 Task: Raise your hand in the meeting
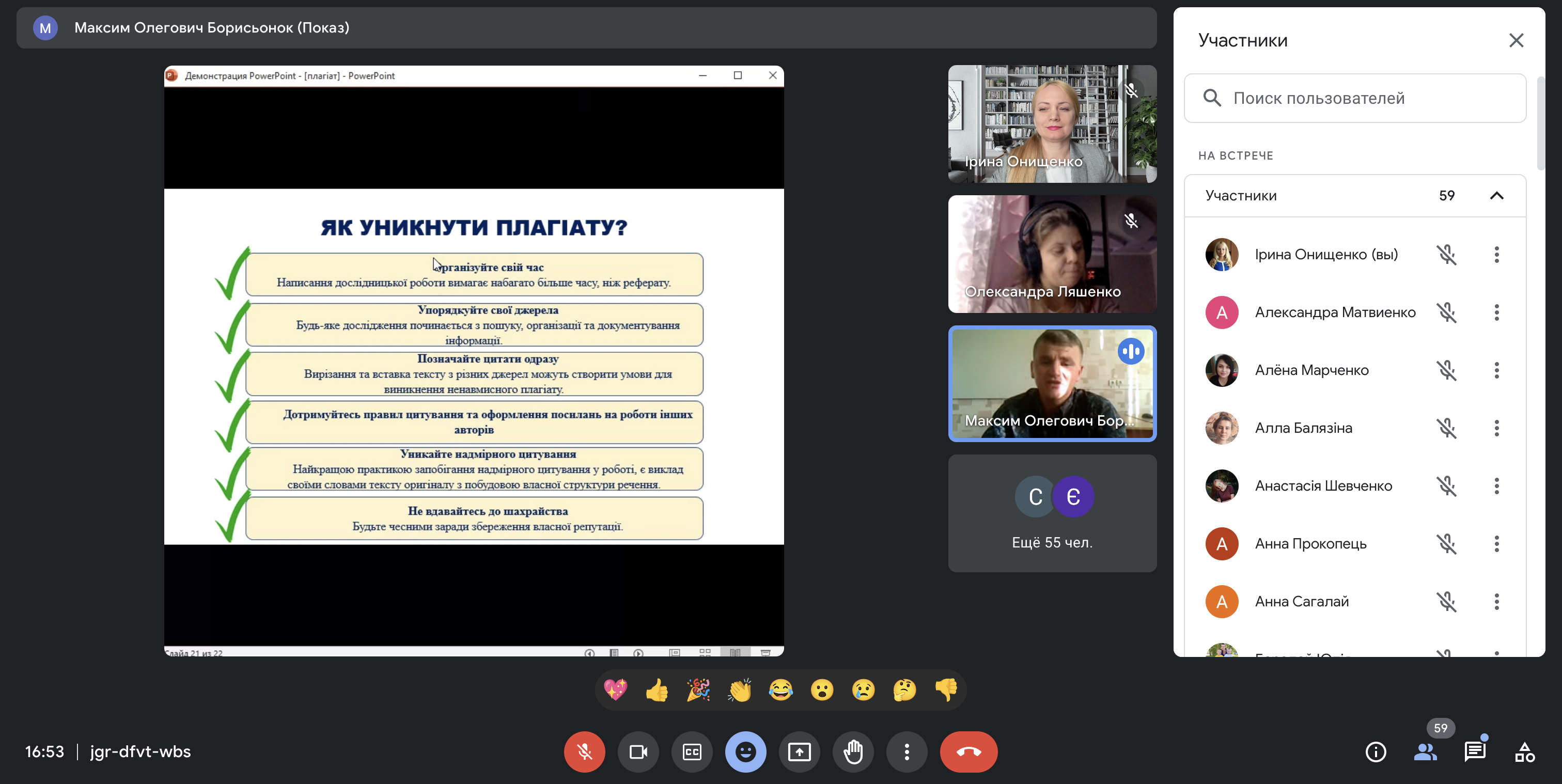(853, 752)
